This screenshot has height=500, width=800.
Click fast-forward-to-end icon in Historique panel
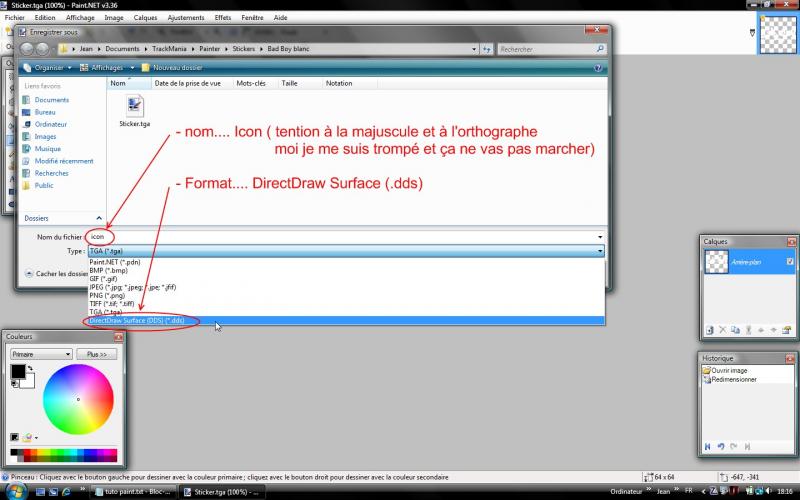pos(747,446)
